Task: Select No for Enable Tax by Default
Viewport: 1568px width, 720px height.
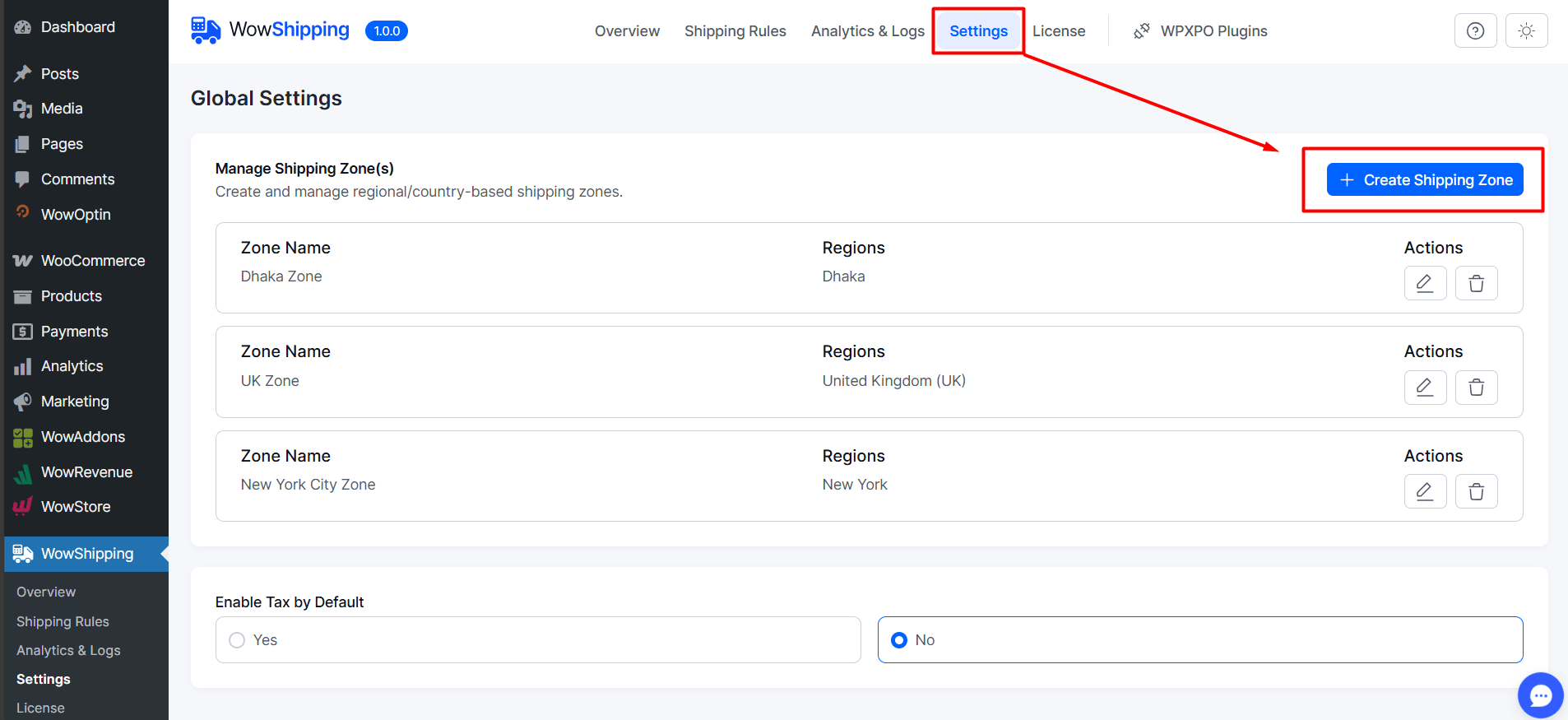Action: 1200,640
